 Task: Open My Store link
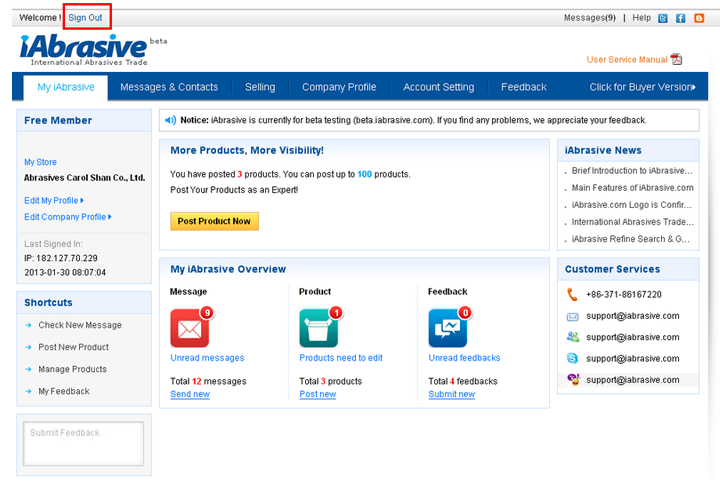tap(40, 162)
